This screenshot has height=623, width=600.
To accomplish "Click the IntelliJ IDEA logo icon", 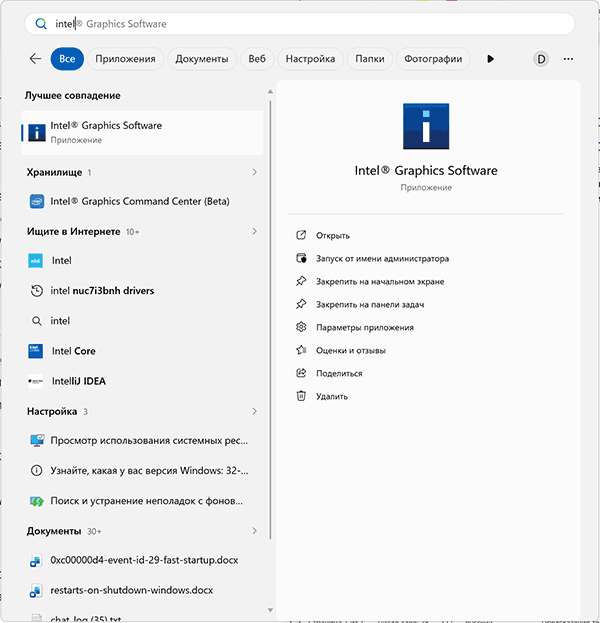I will click(35, 381).
